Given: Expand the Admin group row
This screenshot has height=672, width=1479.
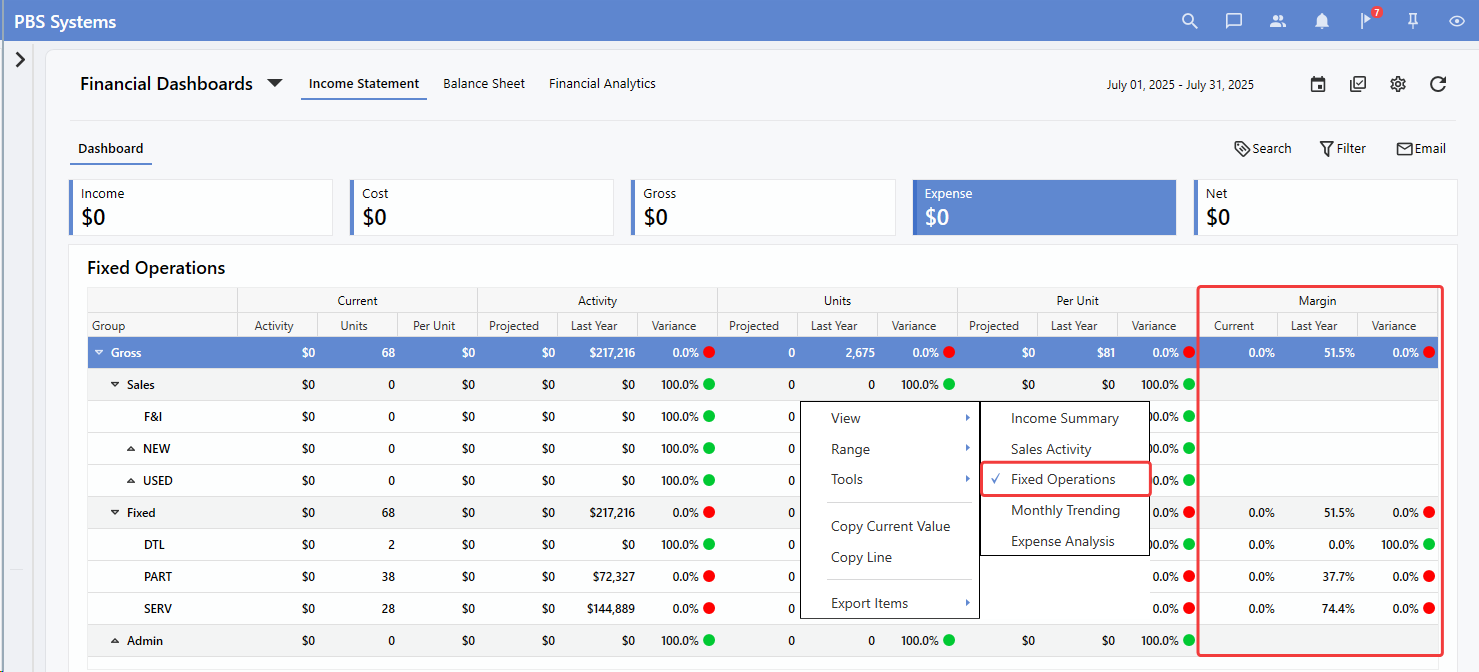Looking at the screenshot, I should pyautogui.click(x=116, y=641).
